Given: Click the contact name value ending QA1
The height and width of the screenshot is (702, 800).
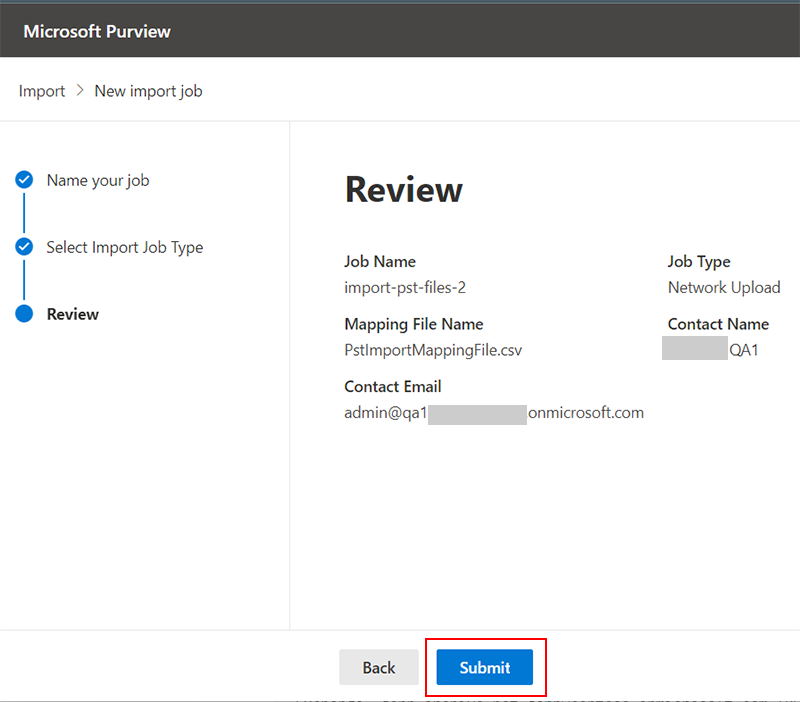Looking at the screenshot, I should tap(710, 350).
